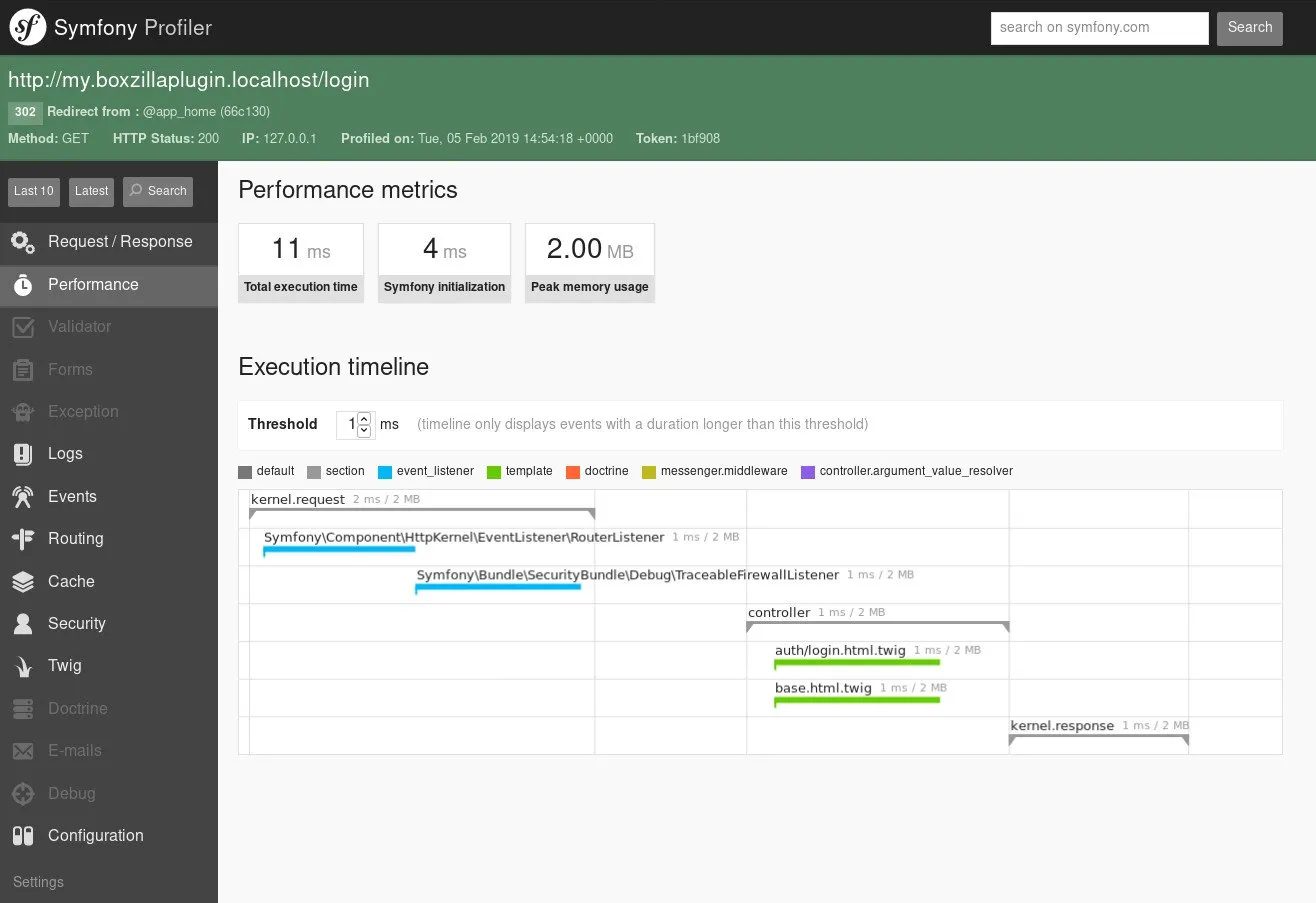Decrease the threshold using the down arrow
This screenshot has height=903, width=1316.
[x=364, y=430]
